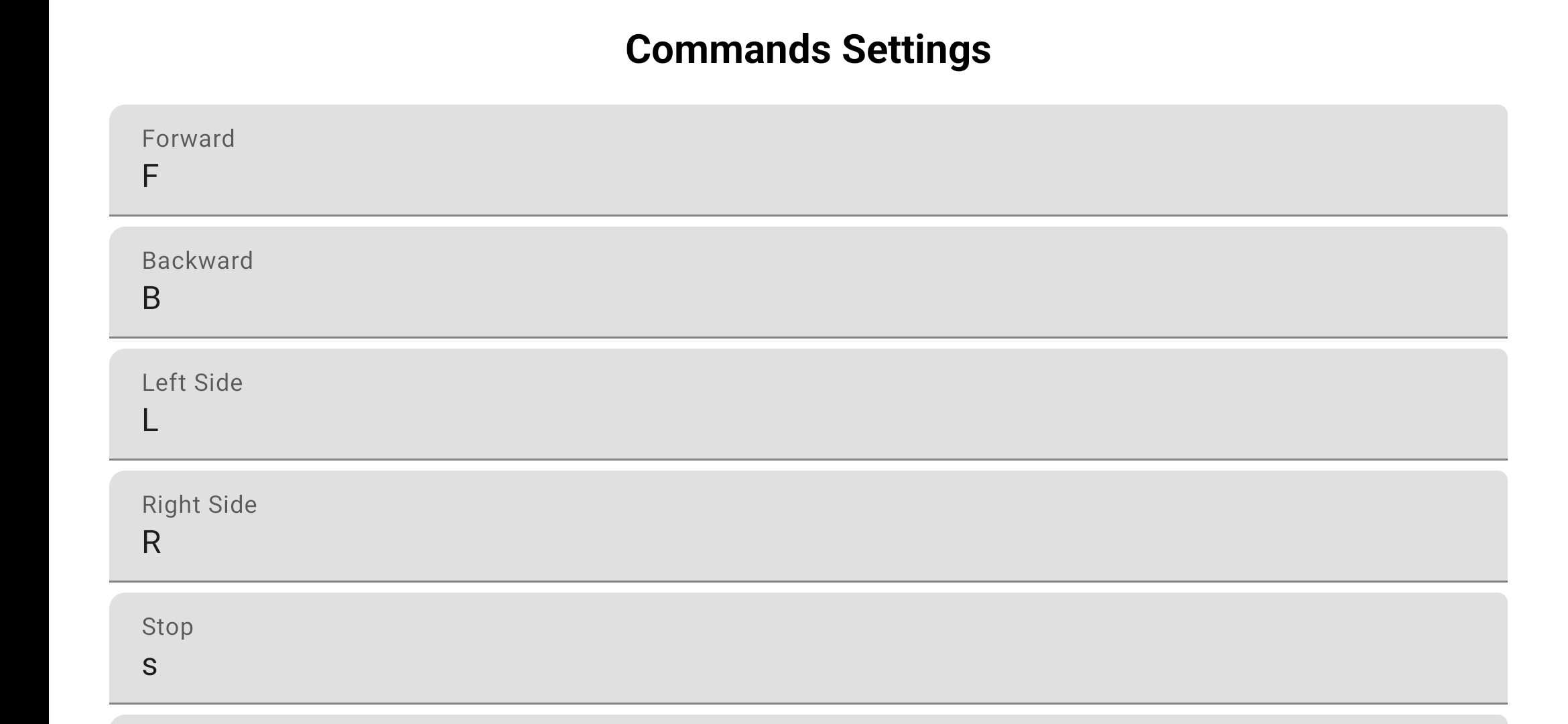1568x724 pixels.
Task: Click the "Stop" field label
Action: 168,627
